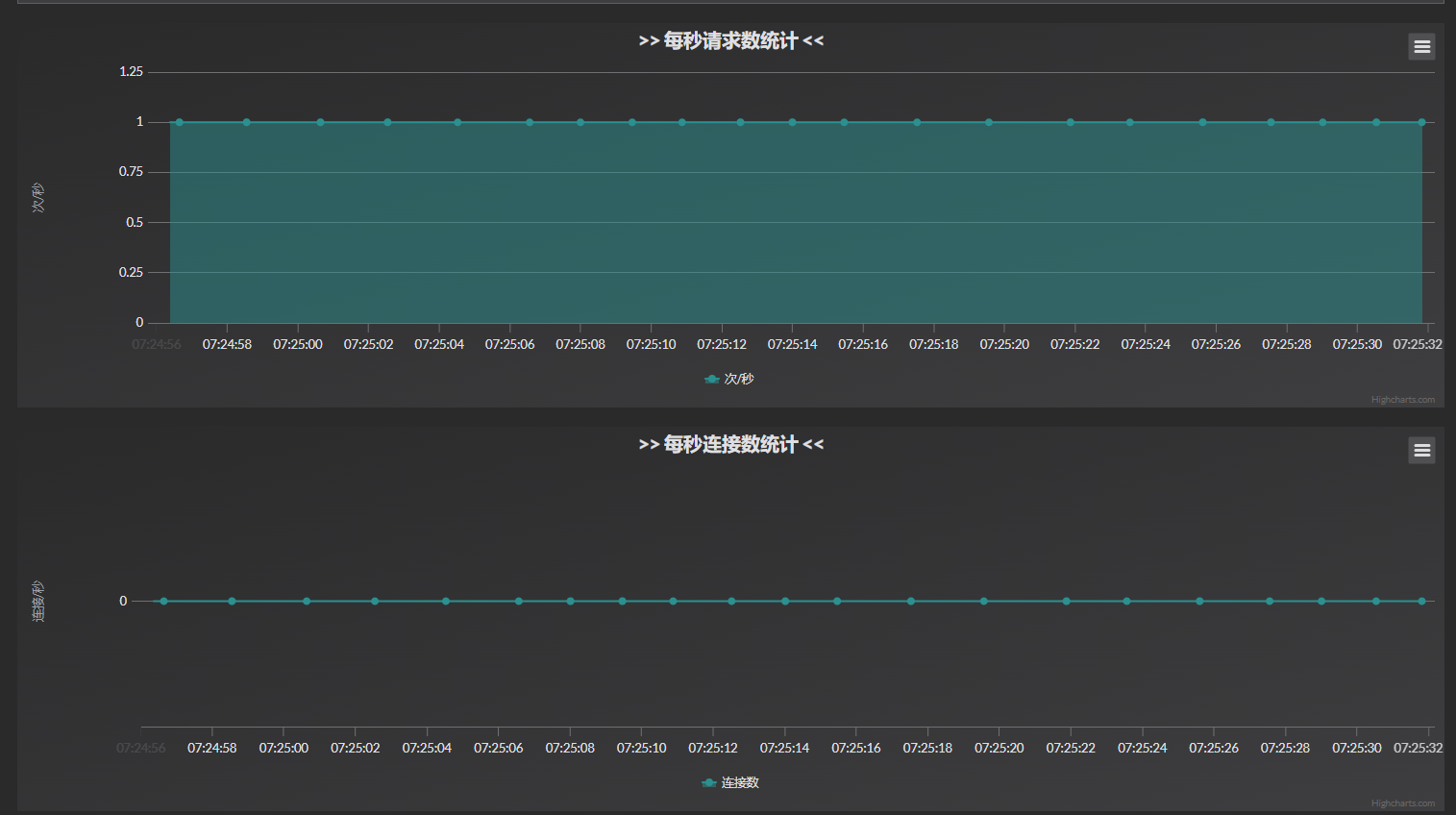Click 07:25:20 label on requests chart axis

tap(1004, 344)
